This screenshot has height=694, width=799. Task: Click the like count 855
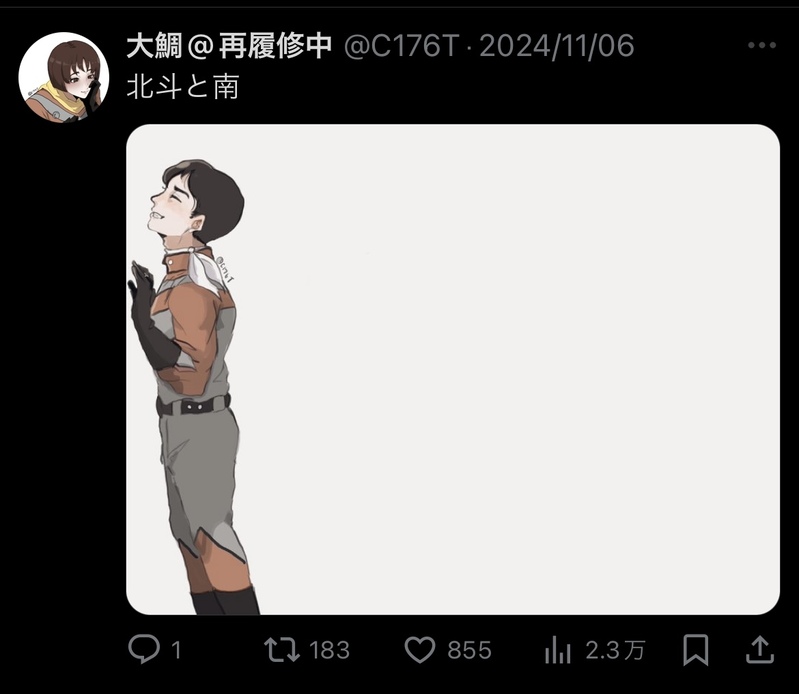coord(469,650)
